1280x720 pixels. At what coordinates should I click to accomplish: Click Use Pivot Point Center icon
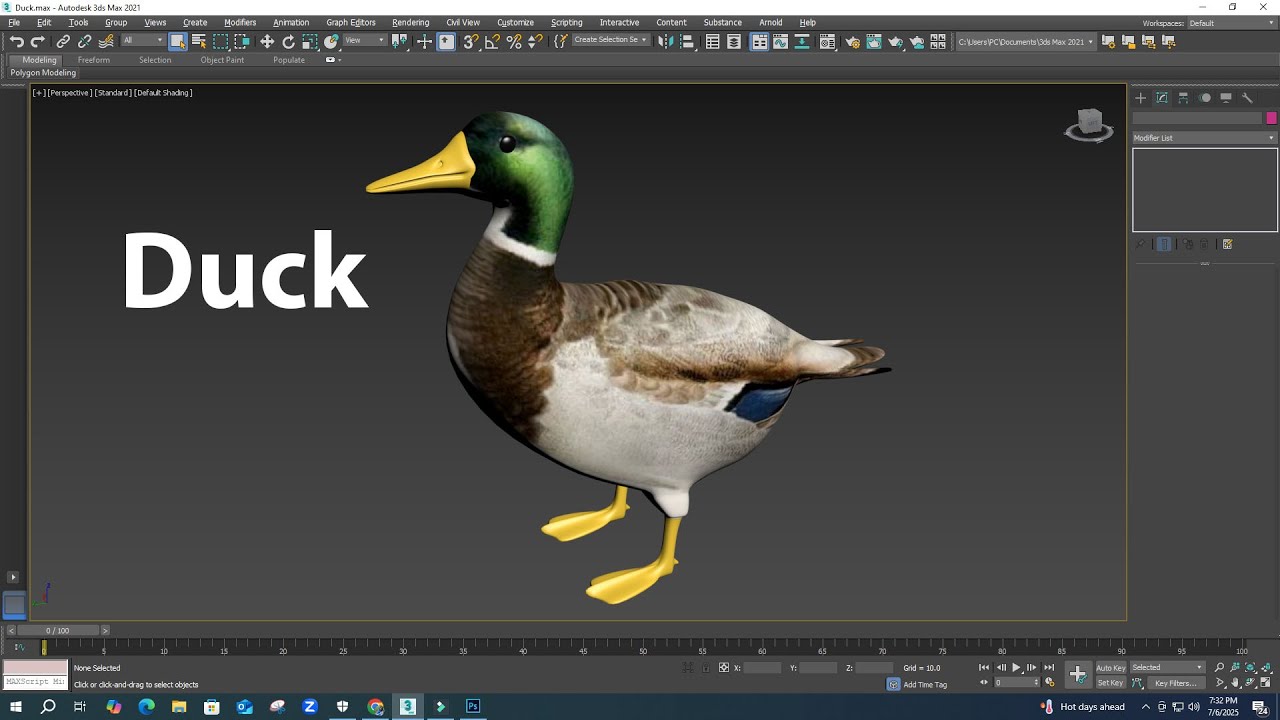399,41
